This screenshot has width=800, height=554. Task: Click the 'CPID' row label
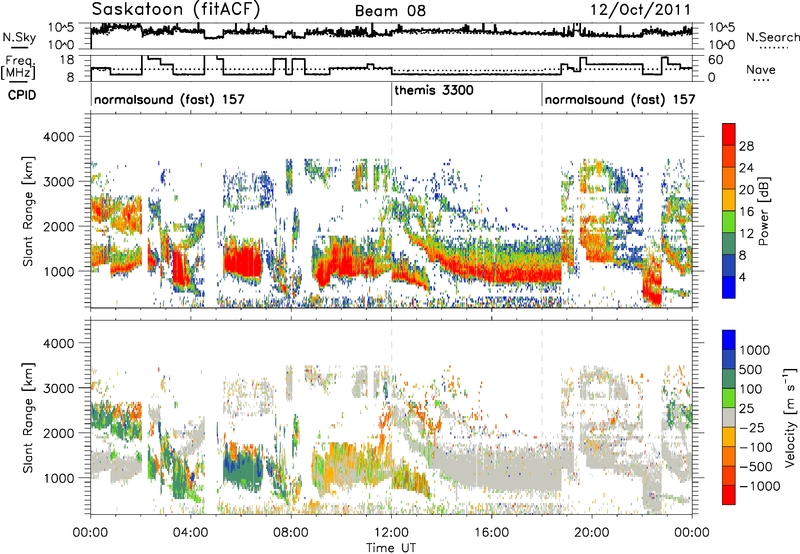click(22, 95)
